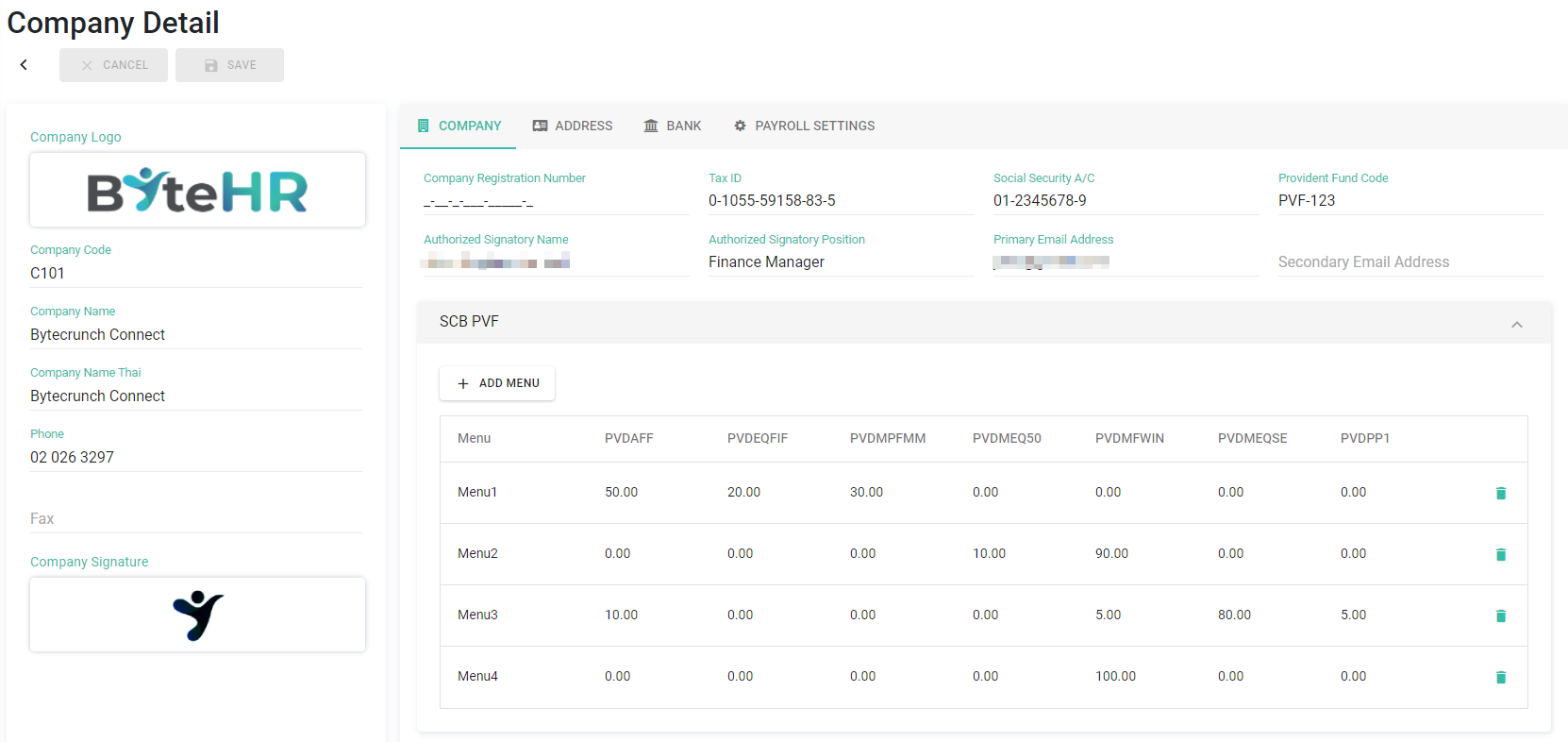Image resolution: width=1568 pixels, height=742 pixels.
Task: Select Menu2's 10.00 PVDMEQ50 value
Action: point(989,554)
